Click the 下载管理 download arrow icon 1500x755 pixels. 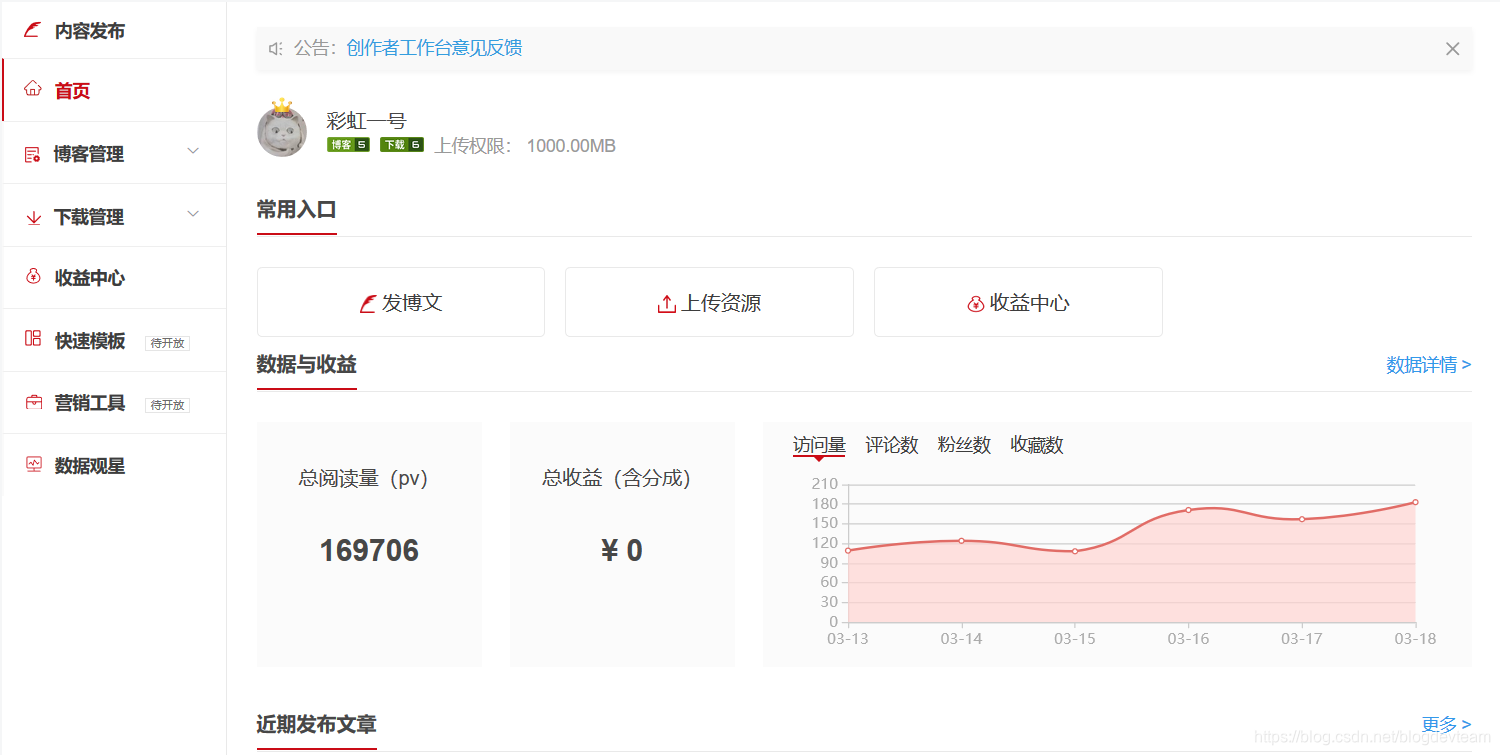33,217
